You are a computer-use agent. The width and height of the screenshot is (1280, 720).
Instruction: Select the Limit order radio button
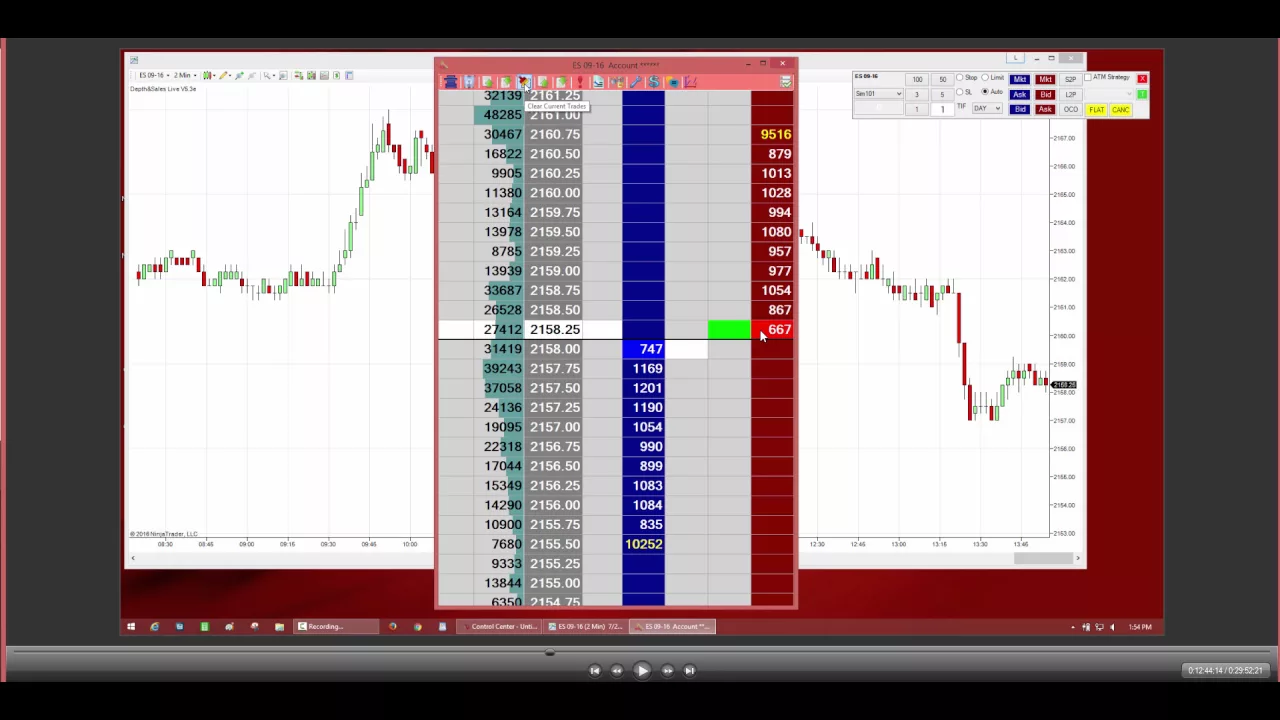click(985, 77)
